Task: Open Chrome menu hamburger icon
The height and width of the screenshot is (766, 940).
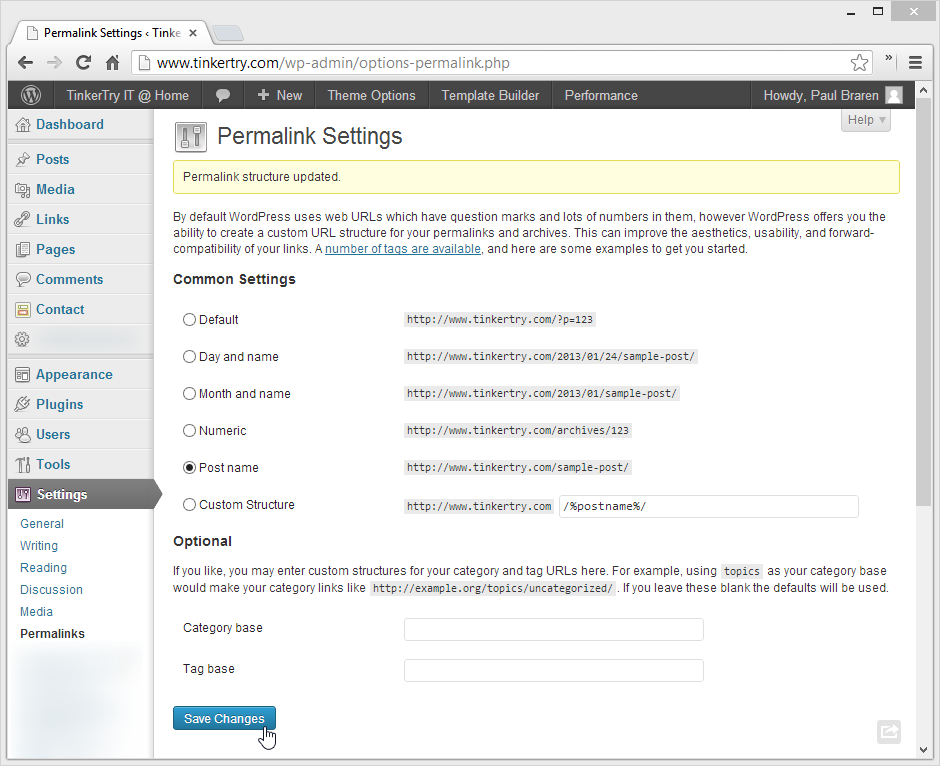Action: (915, 62)
